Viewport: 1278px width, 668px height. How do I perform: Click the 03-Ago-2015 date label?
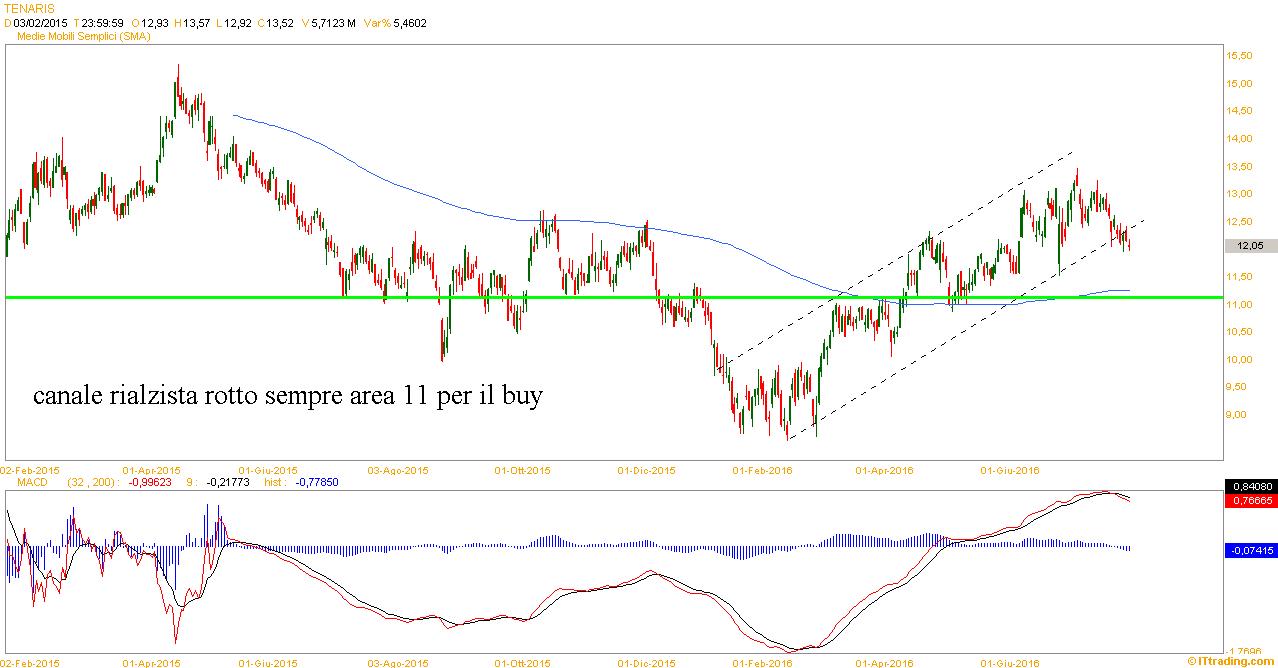pyautogui.click(x=398, y=469)
